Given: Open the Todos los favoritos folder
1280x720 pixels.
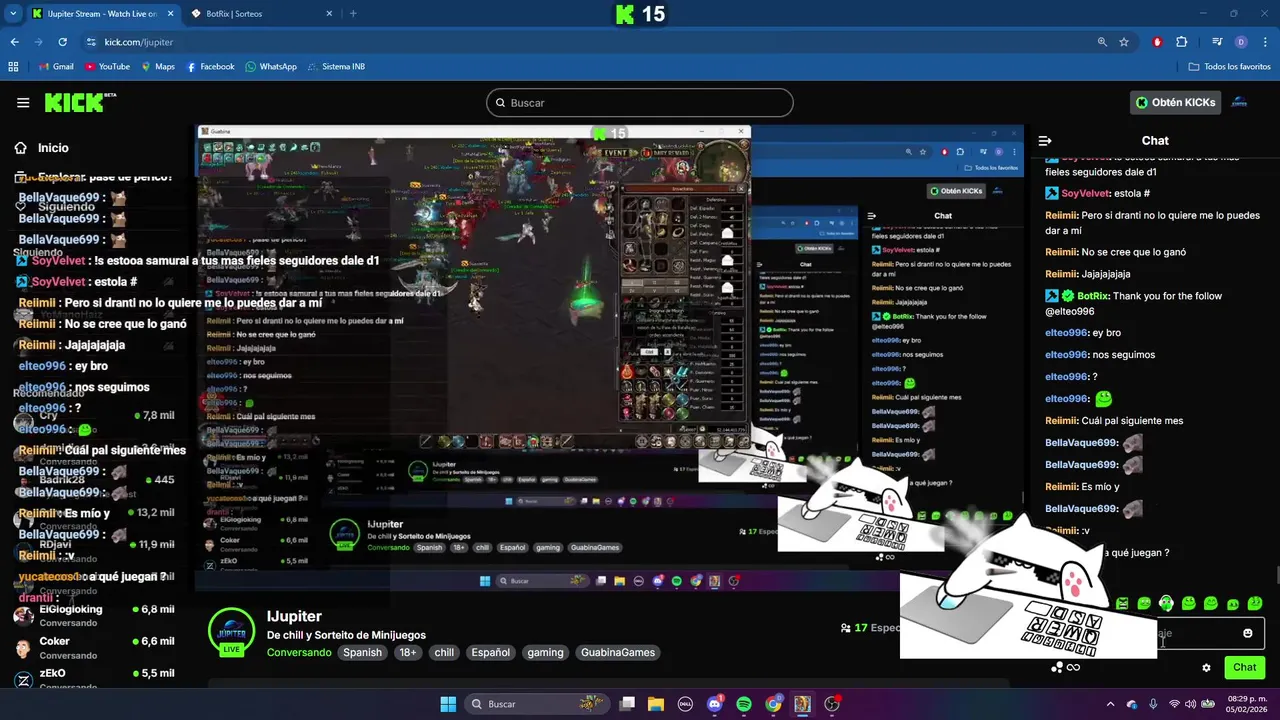Looking at the screenshot, I should (1229, 67).
